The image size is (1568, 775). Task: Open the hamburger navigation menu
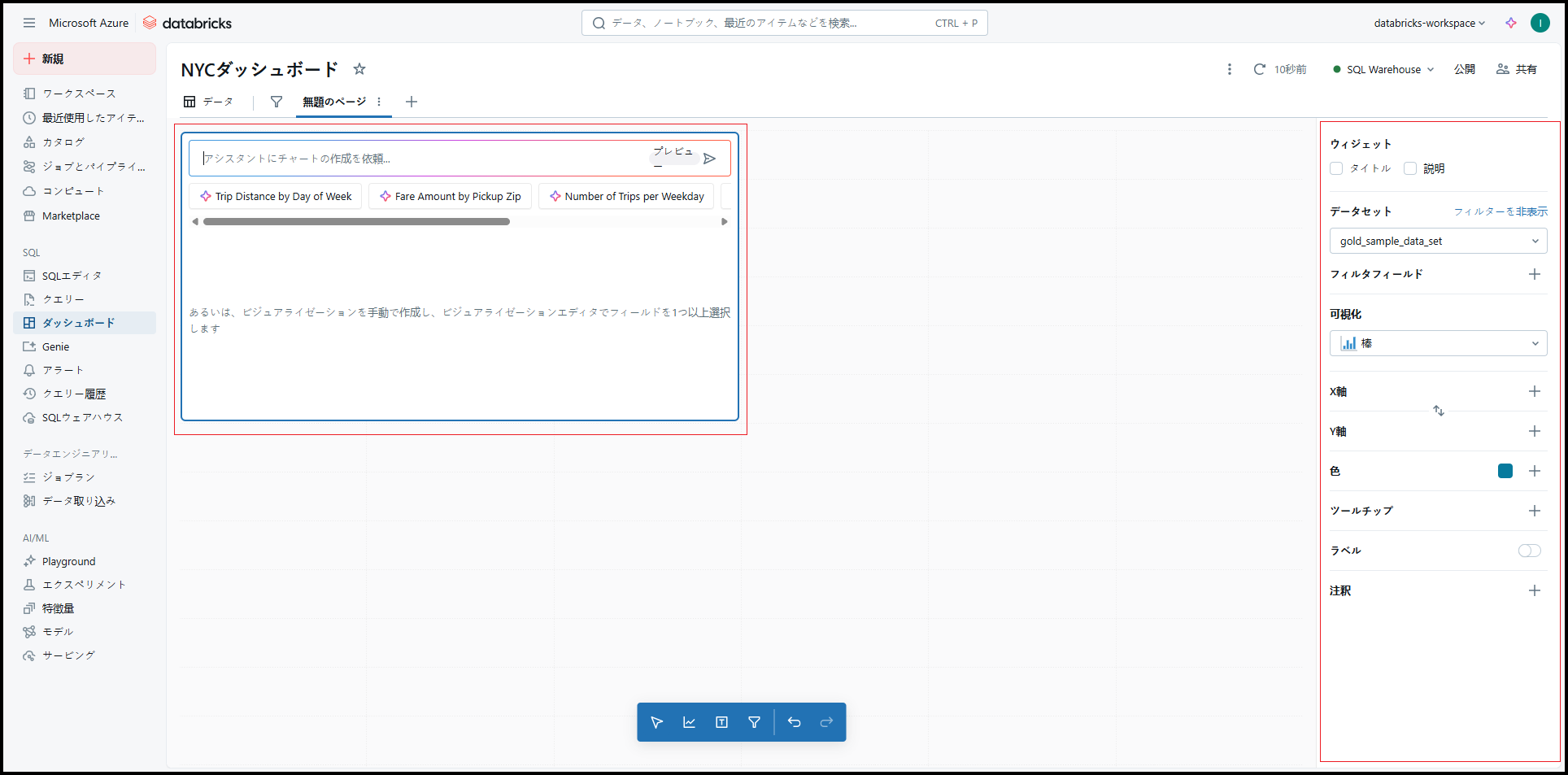point(29,23)
